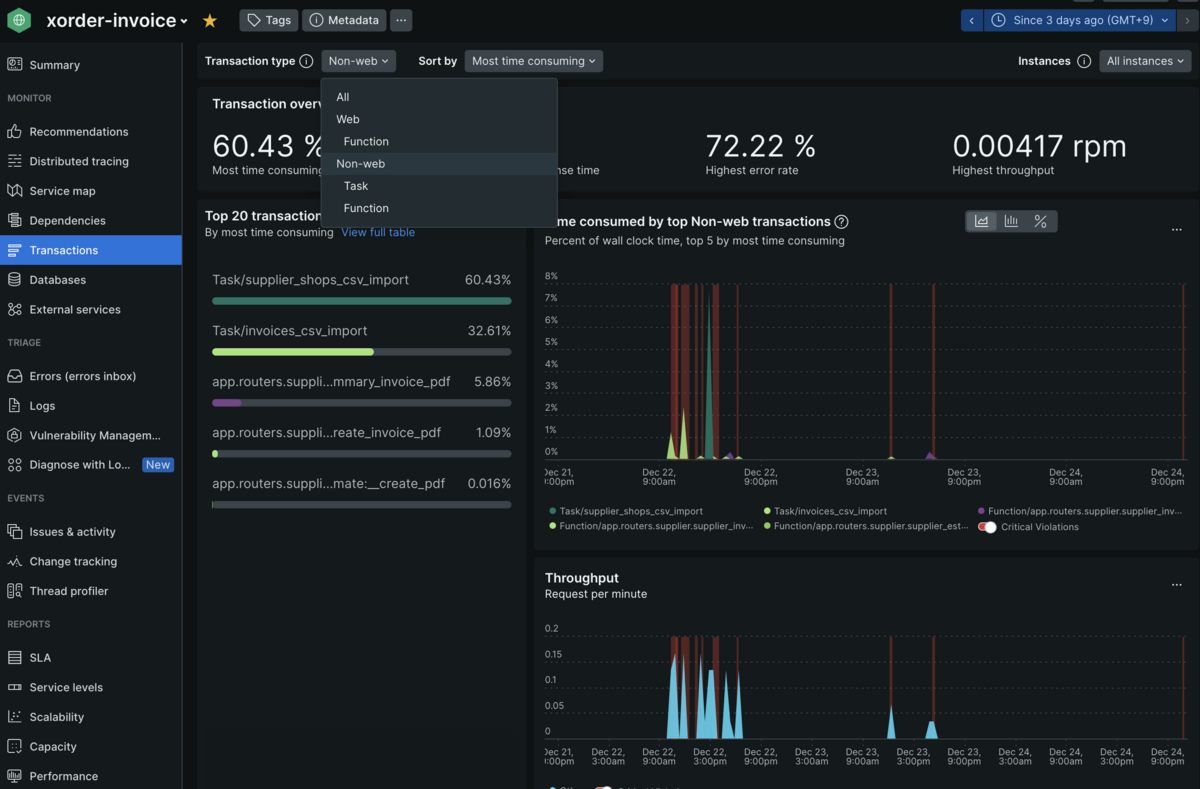Click the Diagnose with Lookout sidebar icon
This screenshot has width=1200, height=789.
click(14, 465)
